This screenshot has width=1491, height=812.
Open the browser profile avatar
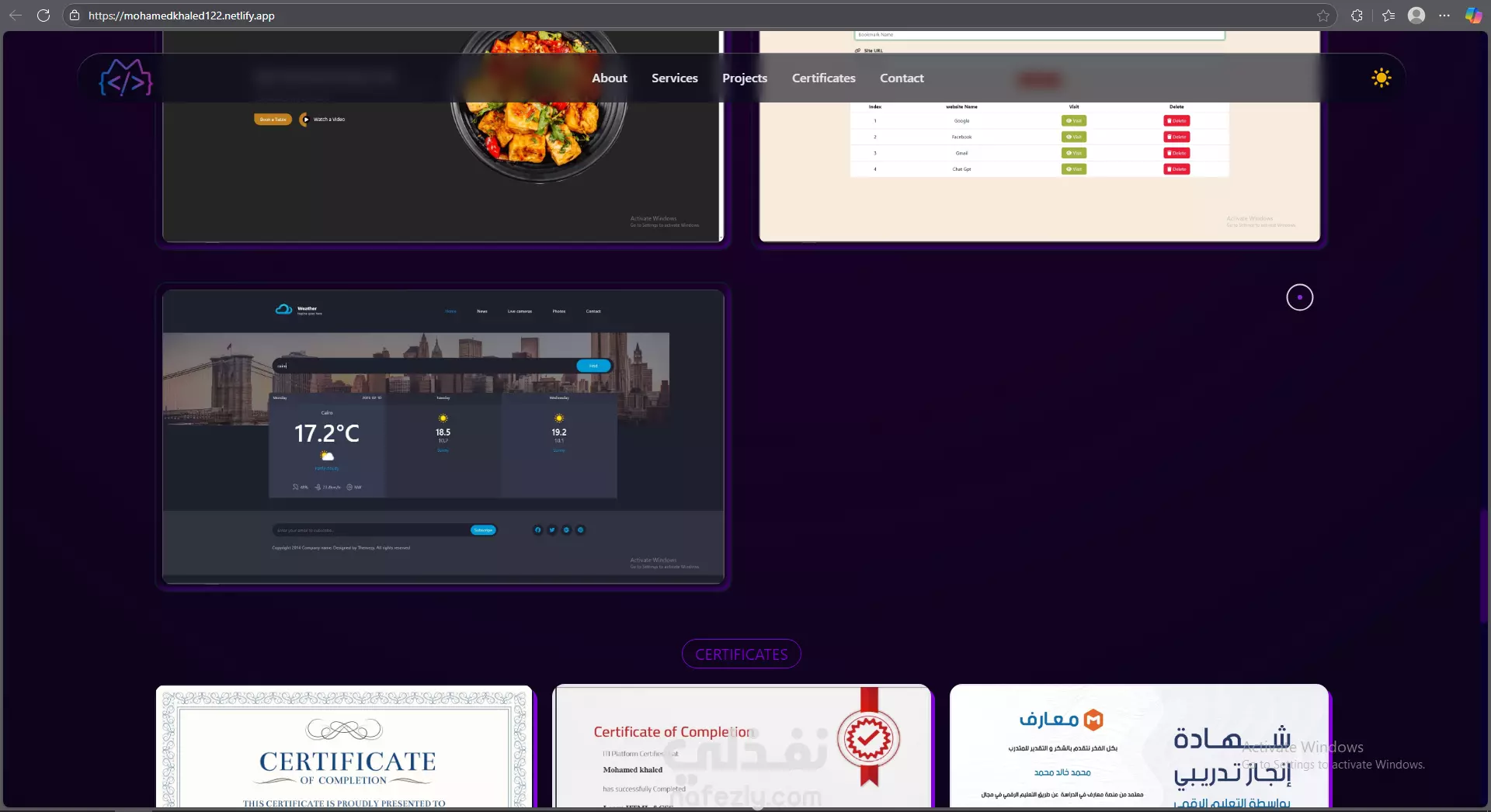pyautogui.click(x=1416, y=16)
